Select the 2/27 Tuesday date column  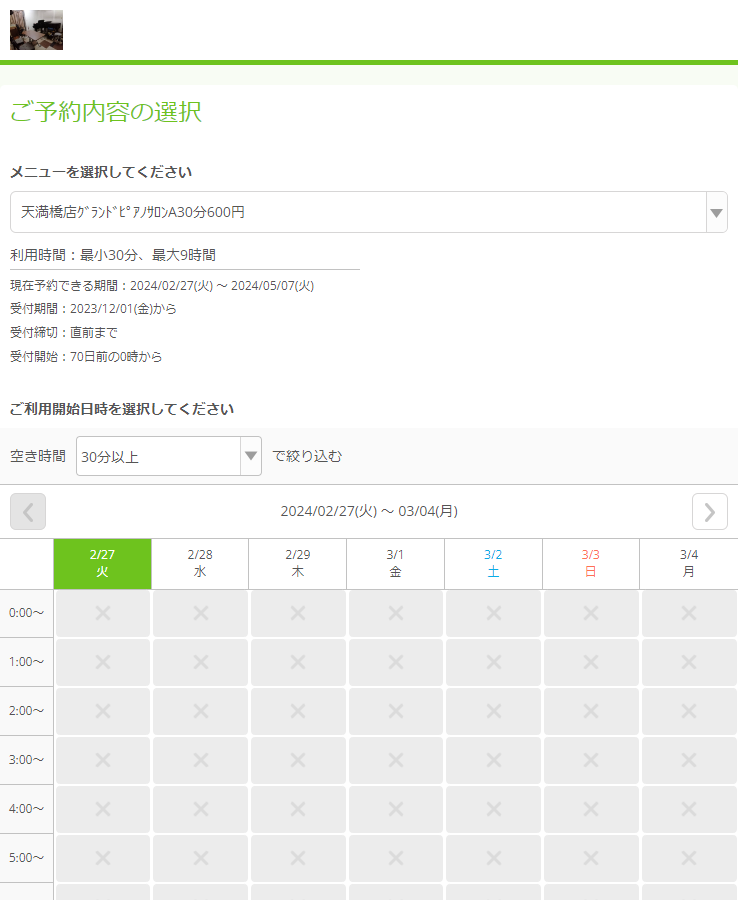(102, 564)
